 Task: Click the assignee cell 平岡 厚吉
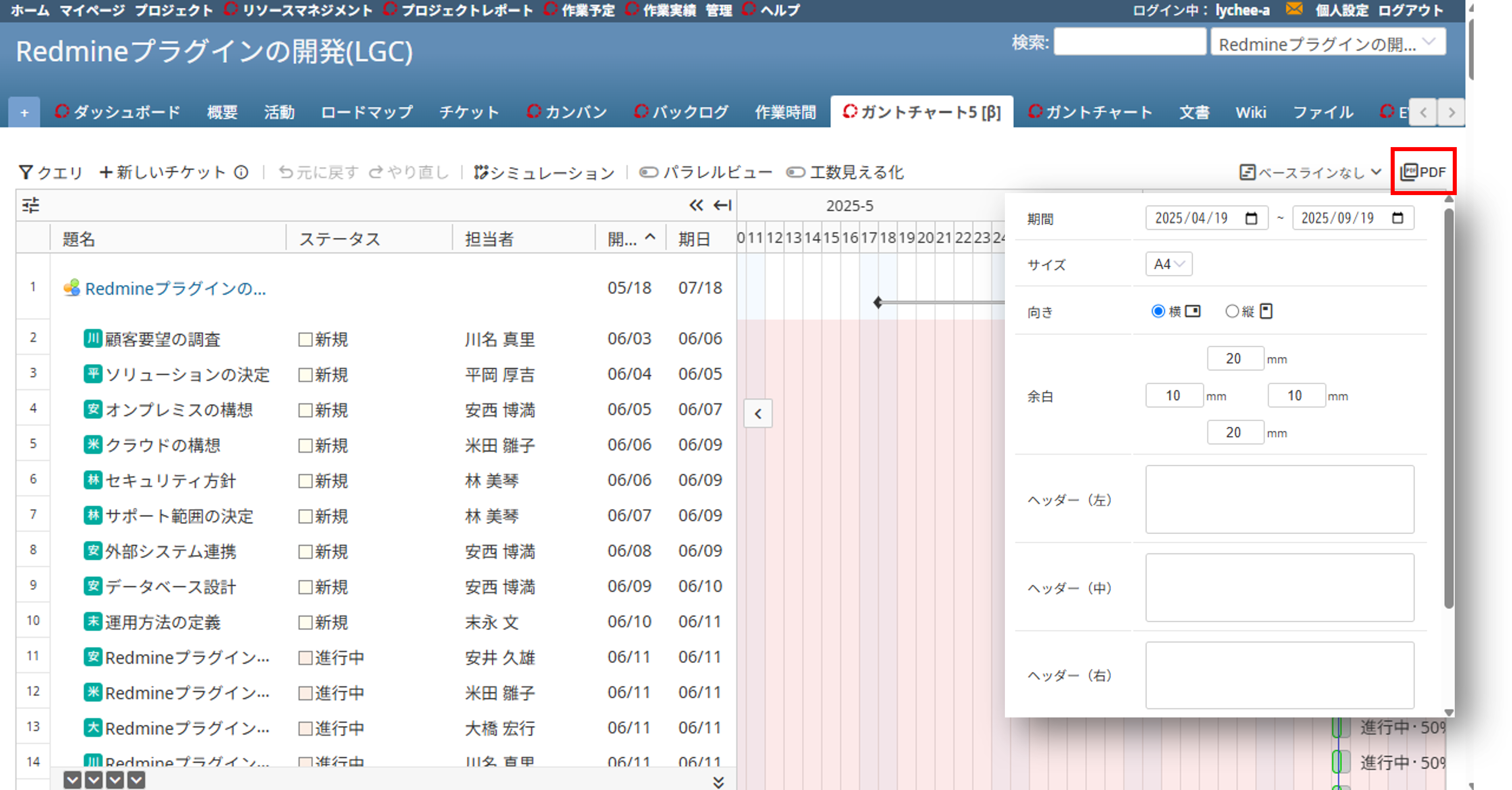coord(499,374)
